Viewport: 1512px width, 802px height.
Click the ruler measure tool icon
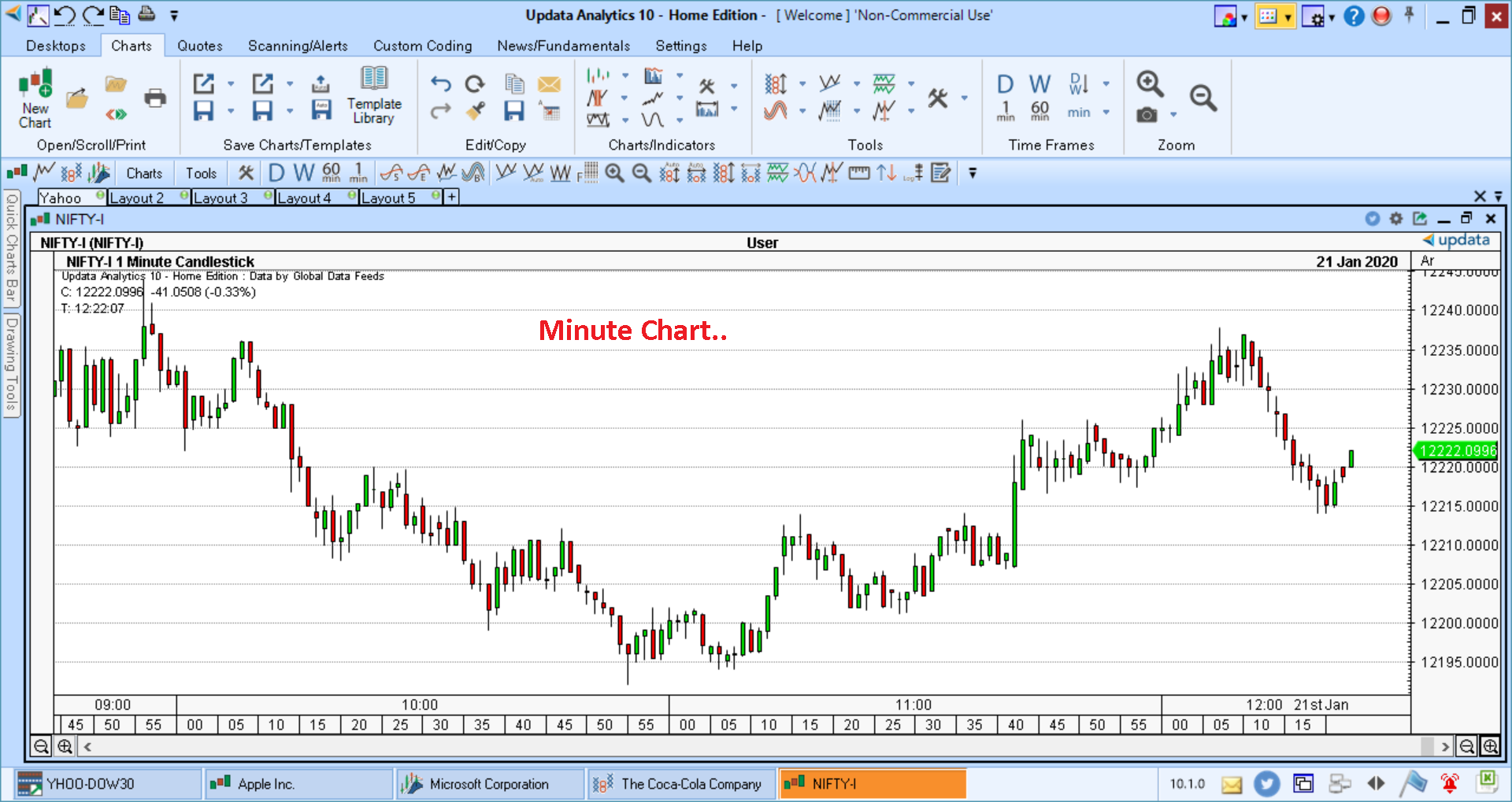859,172
